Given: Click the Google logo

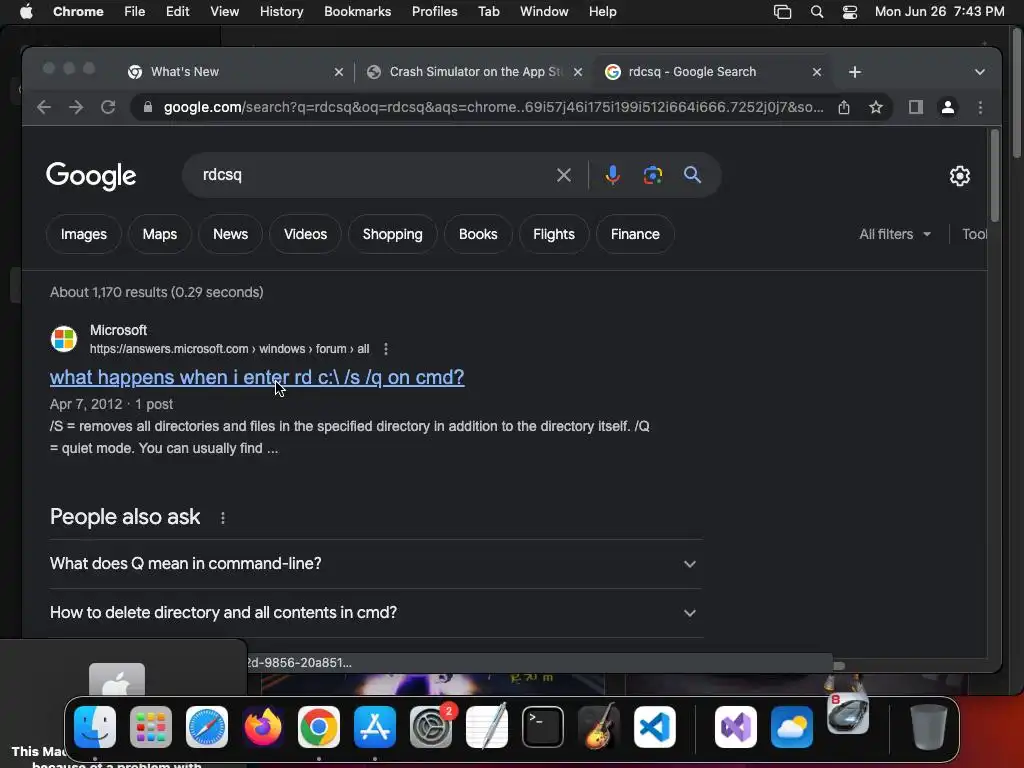Looking at the screenshot, I should click(91, 176).
